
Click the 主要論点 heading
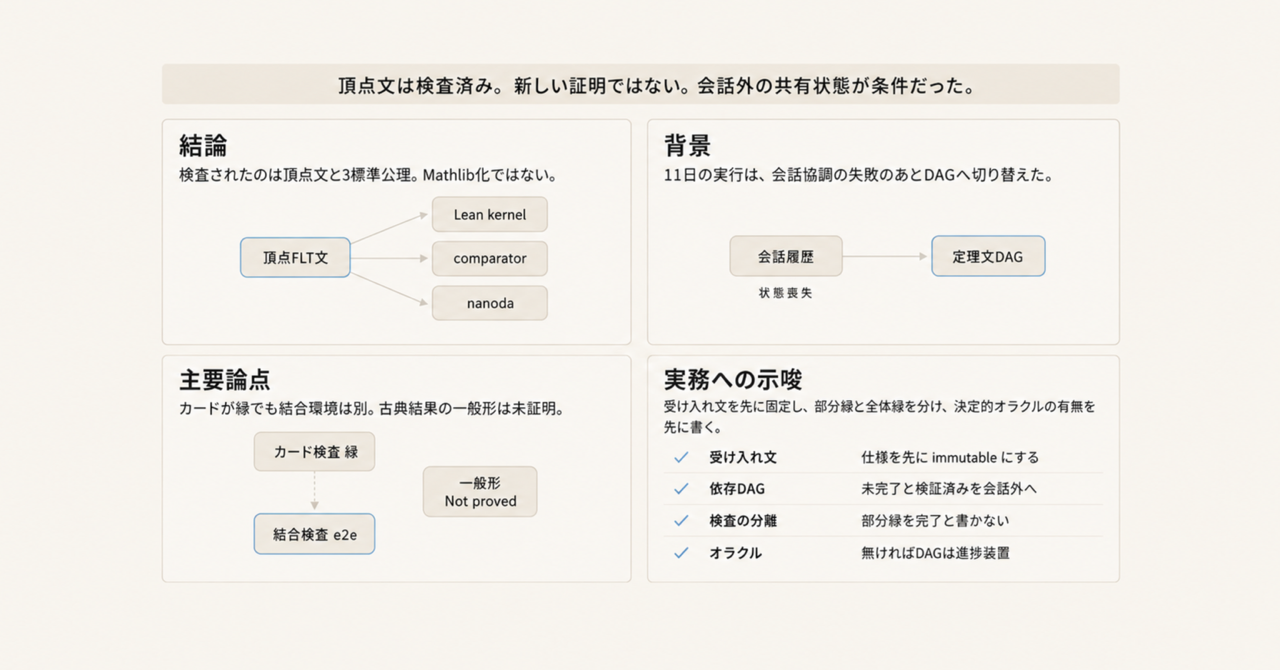click(225, 380)
